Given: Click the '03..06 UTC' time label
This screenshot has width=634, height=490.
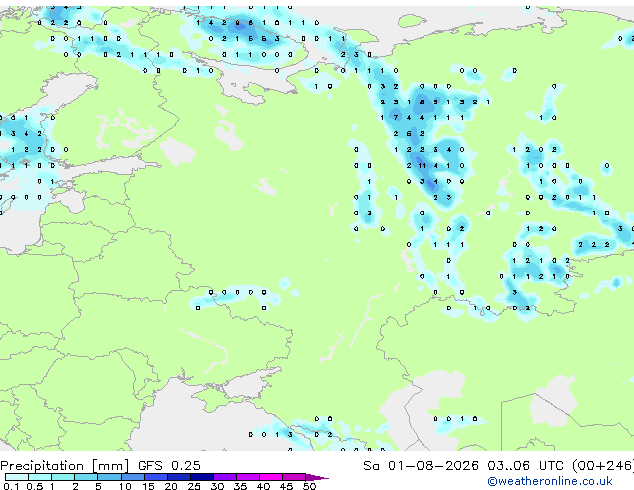Looking at the screenshot, I should [525, 466].
